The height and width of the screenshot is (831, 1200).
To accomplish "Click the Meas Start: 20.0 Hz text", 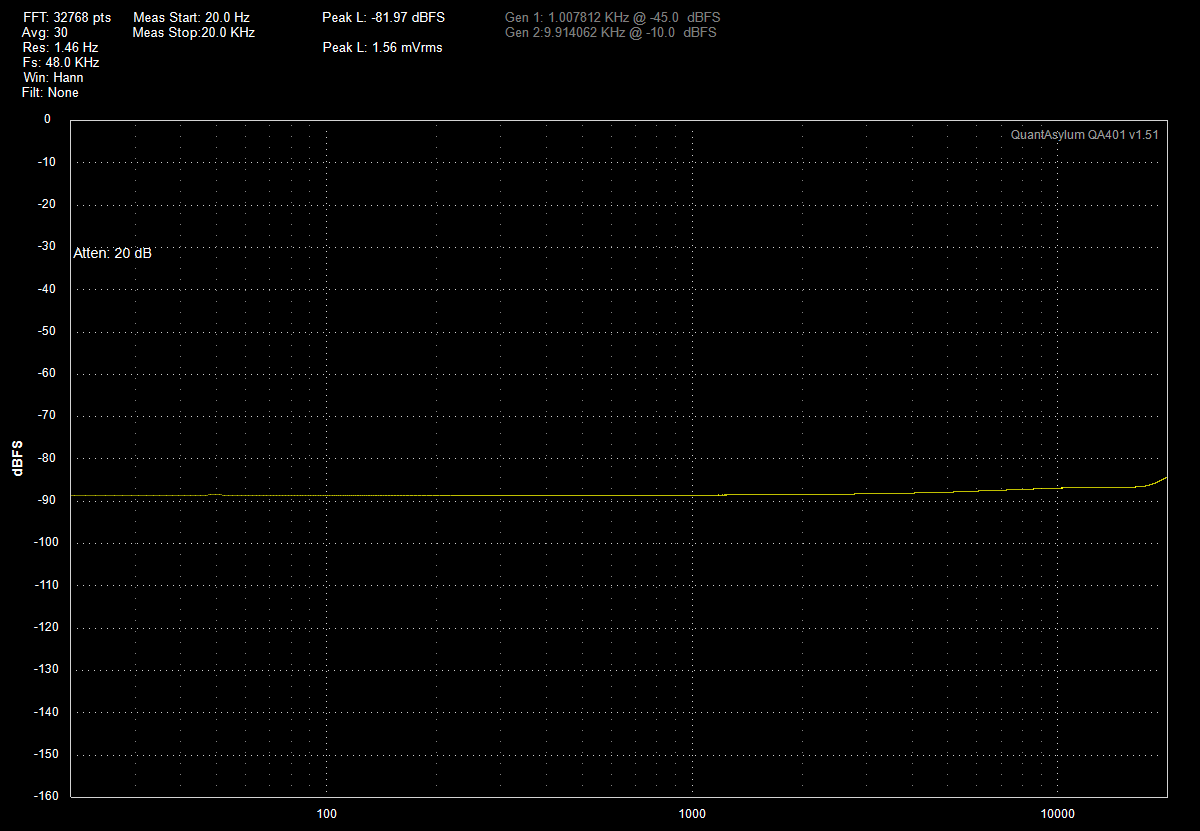I will coord(191,18).
